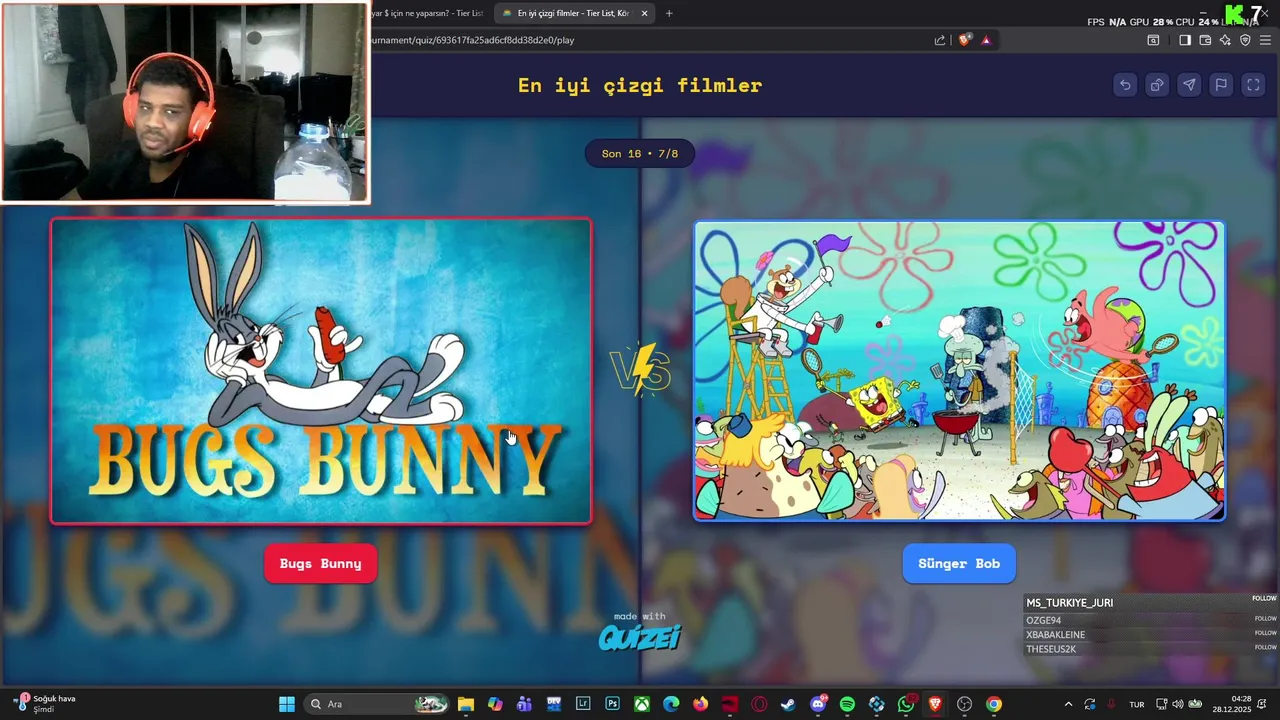This screenshot has width=1280, height=720.
Task: Open the Xbox app from the taskbar
Action: pos(642,704)
